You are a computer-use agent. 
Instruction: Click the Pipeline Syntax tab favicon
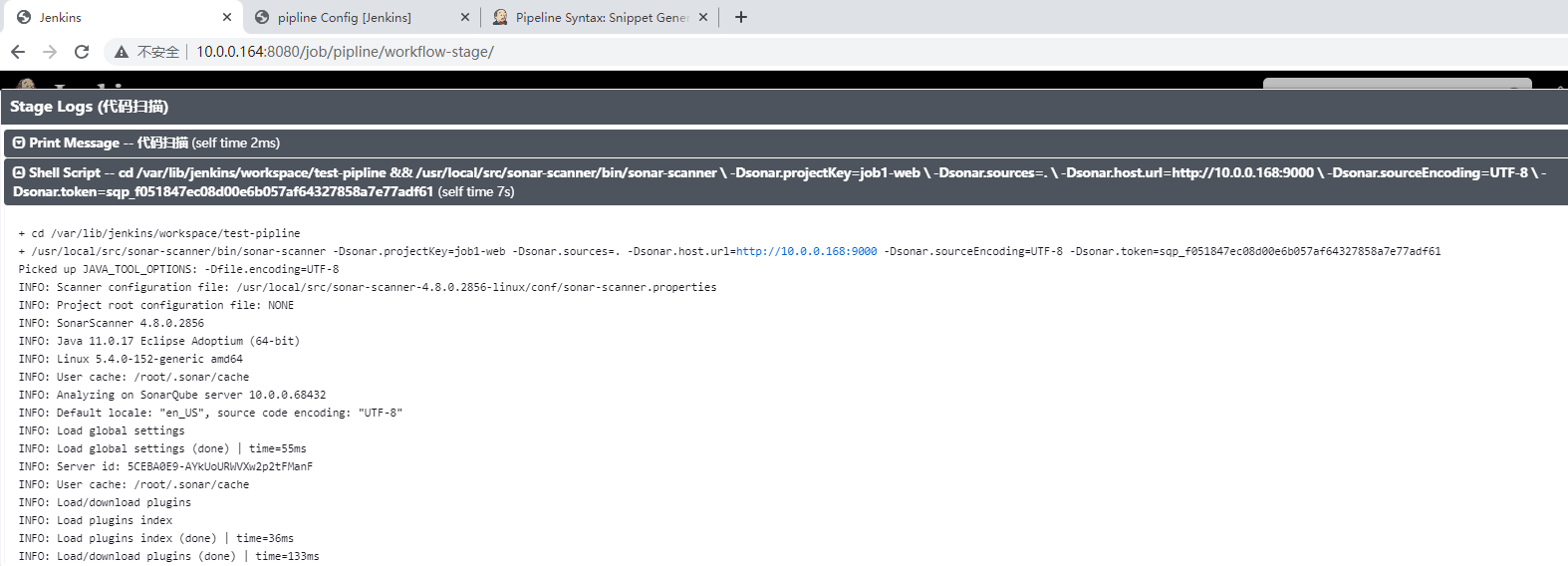[x=500, y=17]
